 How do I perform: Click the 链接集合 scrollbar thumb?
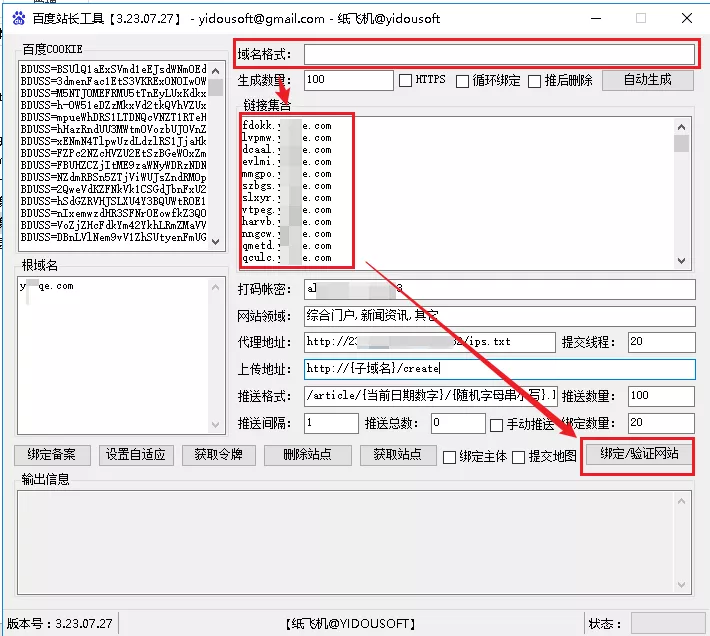click(681, 144)
